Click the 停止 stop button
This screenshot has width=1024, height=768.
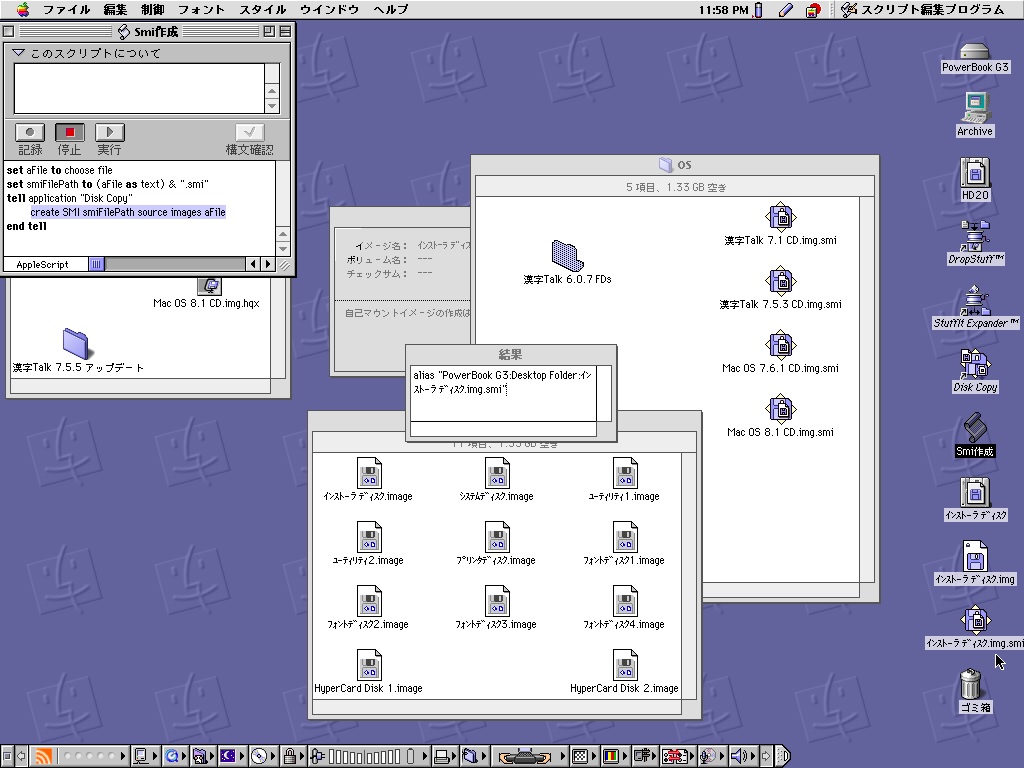69,133
